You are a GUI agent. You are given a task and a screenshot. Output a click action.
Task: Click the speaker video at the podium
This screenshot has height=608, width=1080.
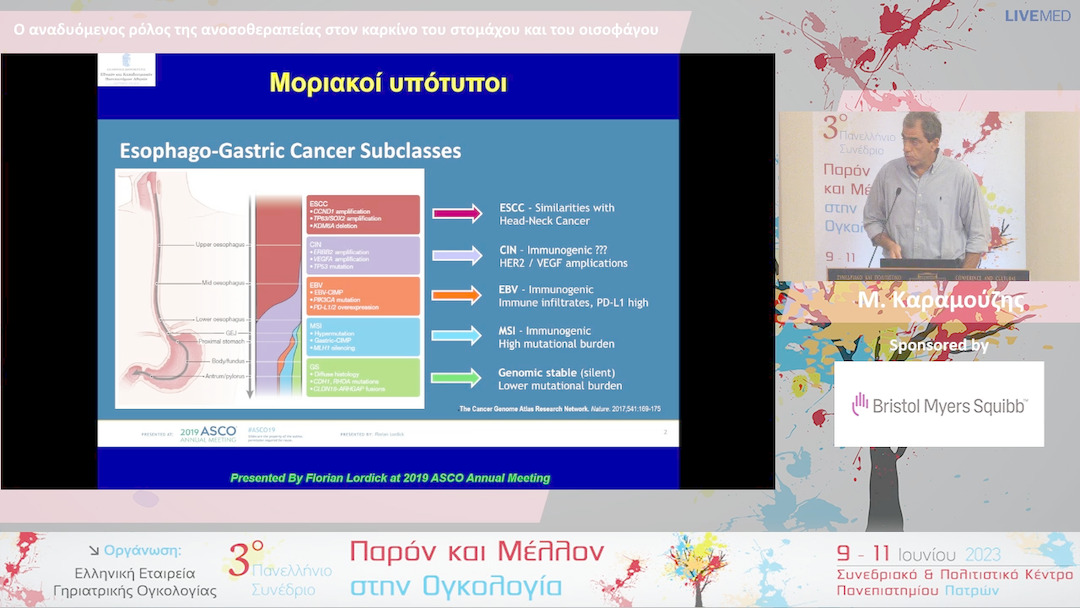(905, 195)
